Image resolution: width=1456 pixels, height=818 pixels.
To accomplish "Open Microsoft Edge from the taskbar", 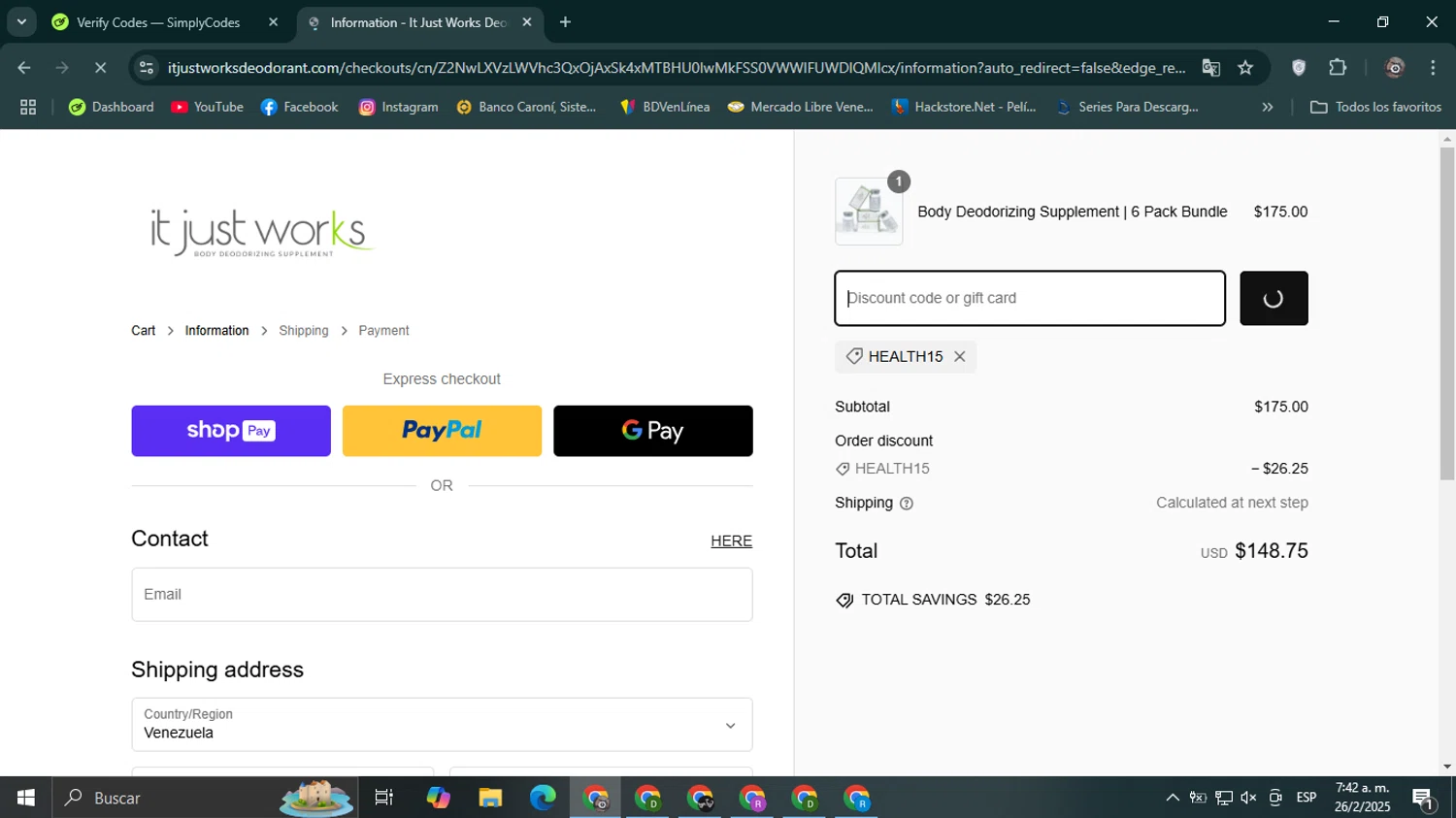I will tap(543, 798).
